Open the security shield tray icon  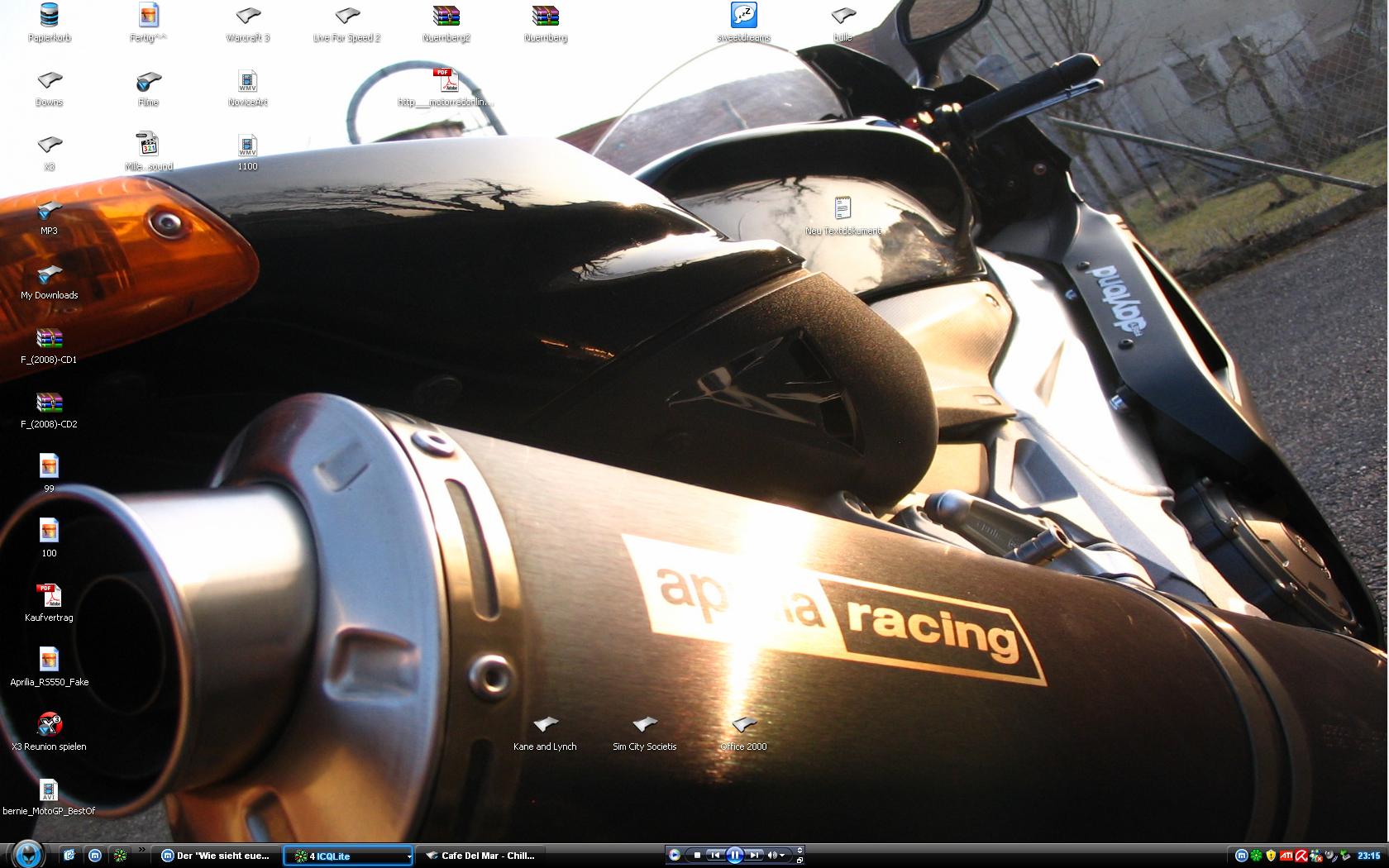click(x=1271, y=856)
